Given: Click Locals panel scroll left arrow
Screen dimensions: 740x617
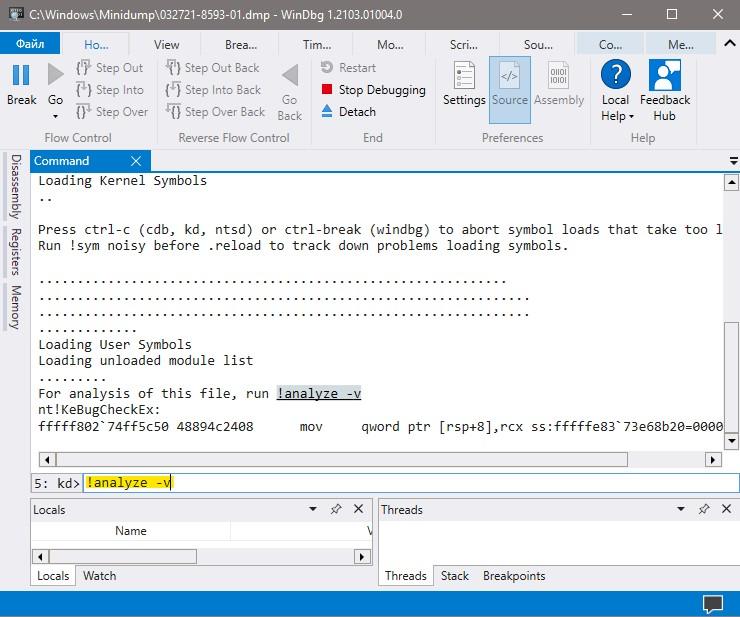Looking at the screenshot, I should point(40,557).
